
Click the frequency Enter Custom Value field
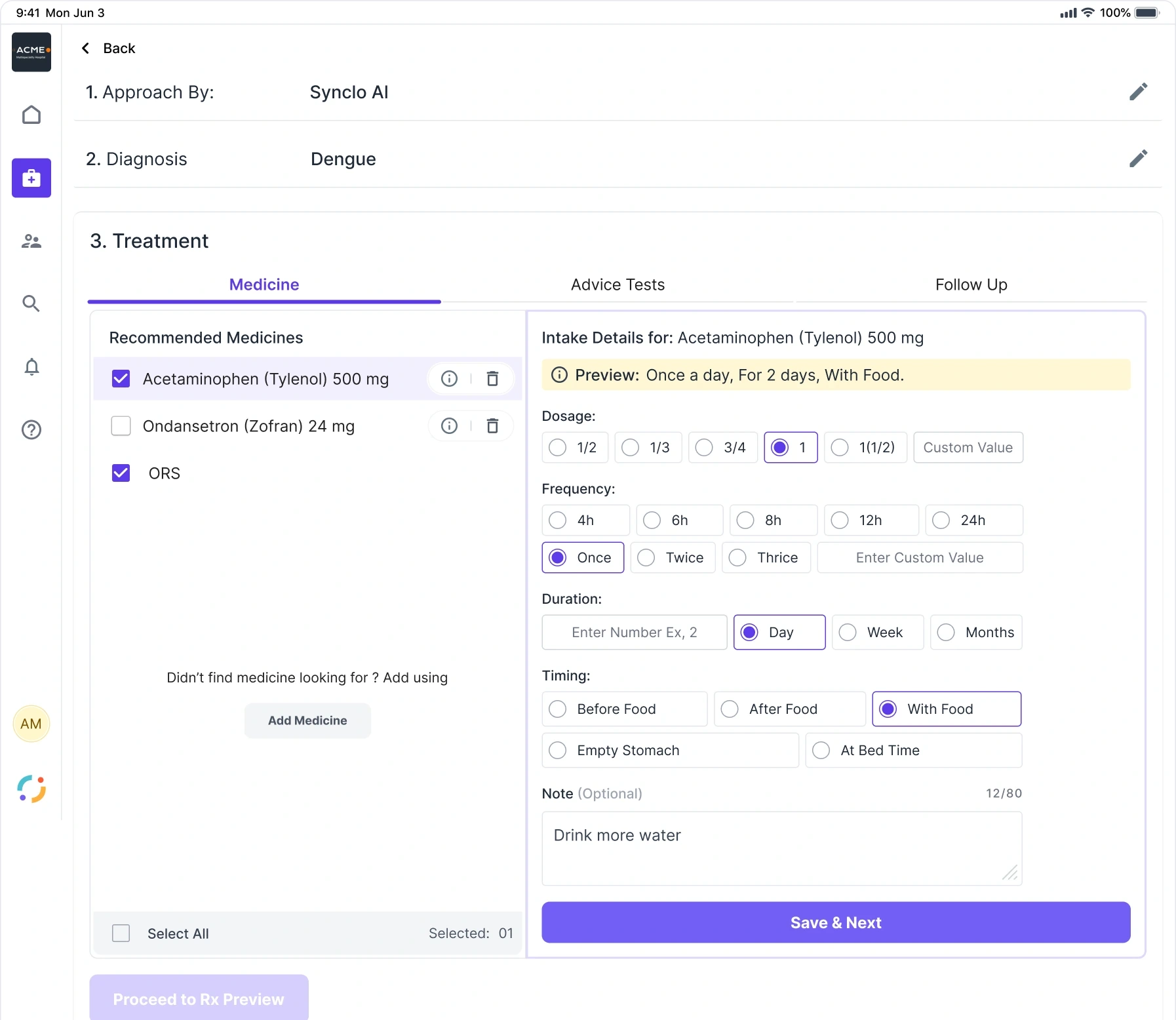coord(920,558)
